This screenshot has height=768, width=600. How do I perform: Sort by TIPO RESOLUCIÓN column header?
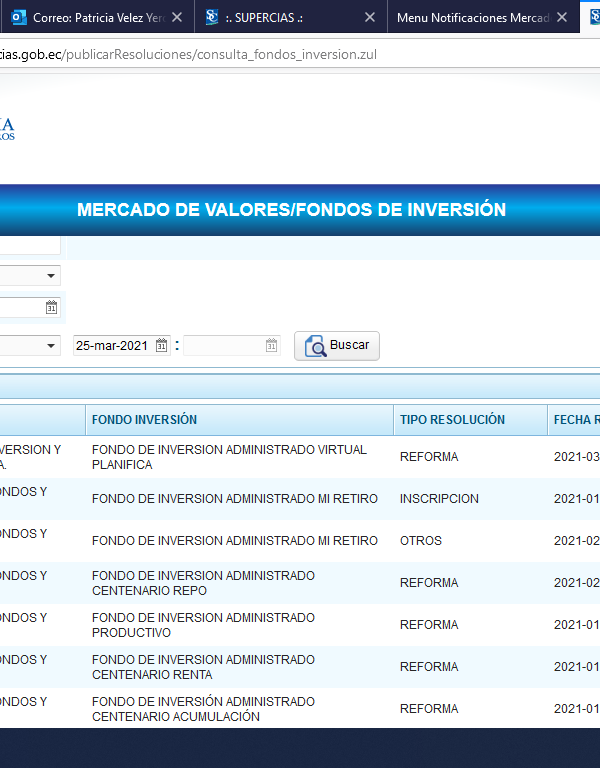coord(452,420)
